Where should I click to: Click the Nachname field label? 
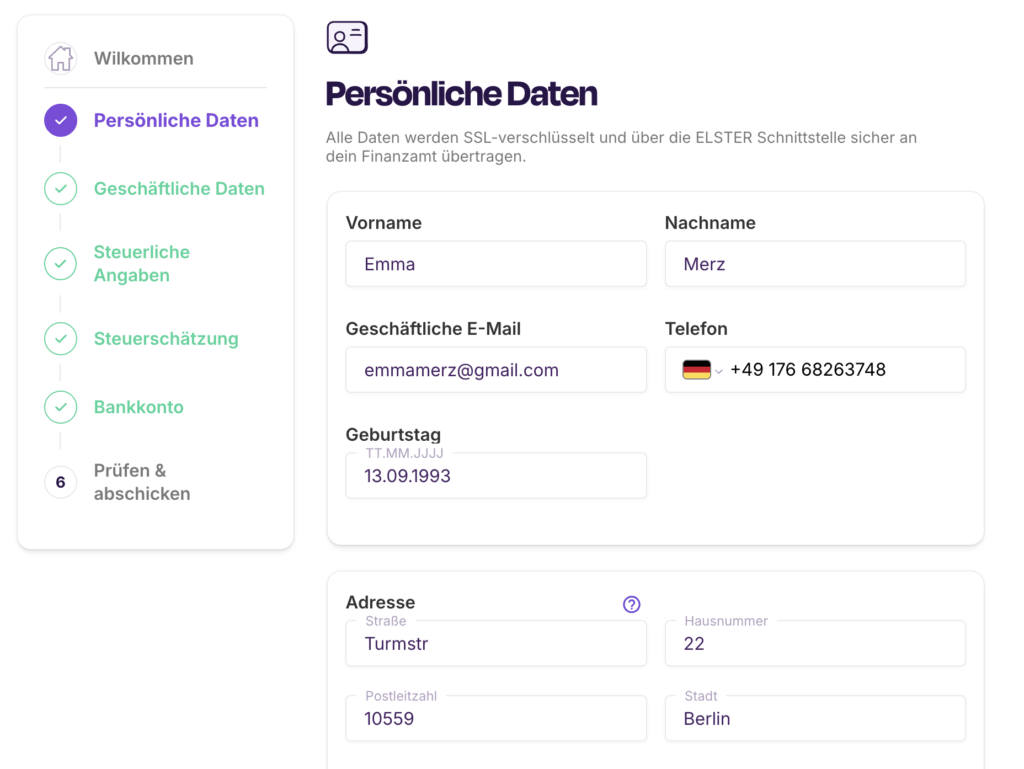711,223
